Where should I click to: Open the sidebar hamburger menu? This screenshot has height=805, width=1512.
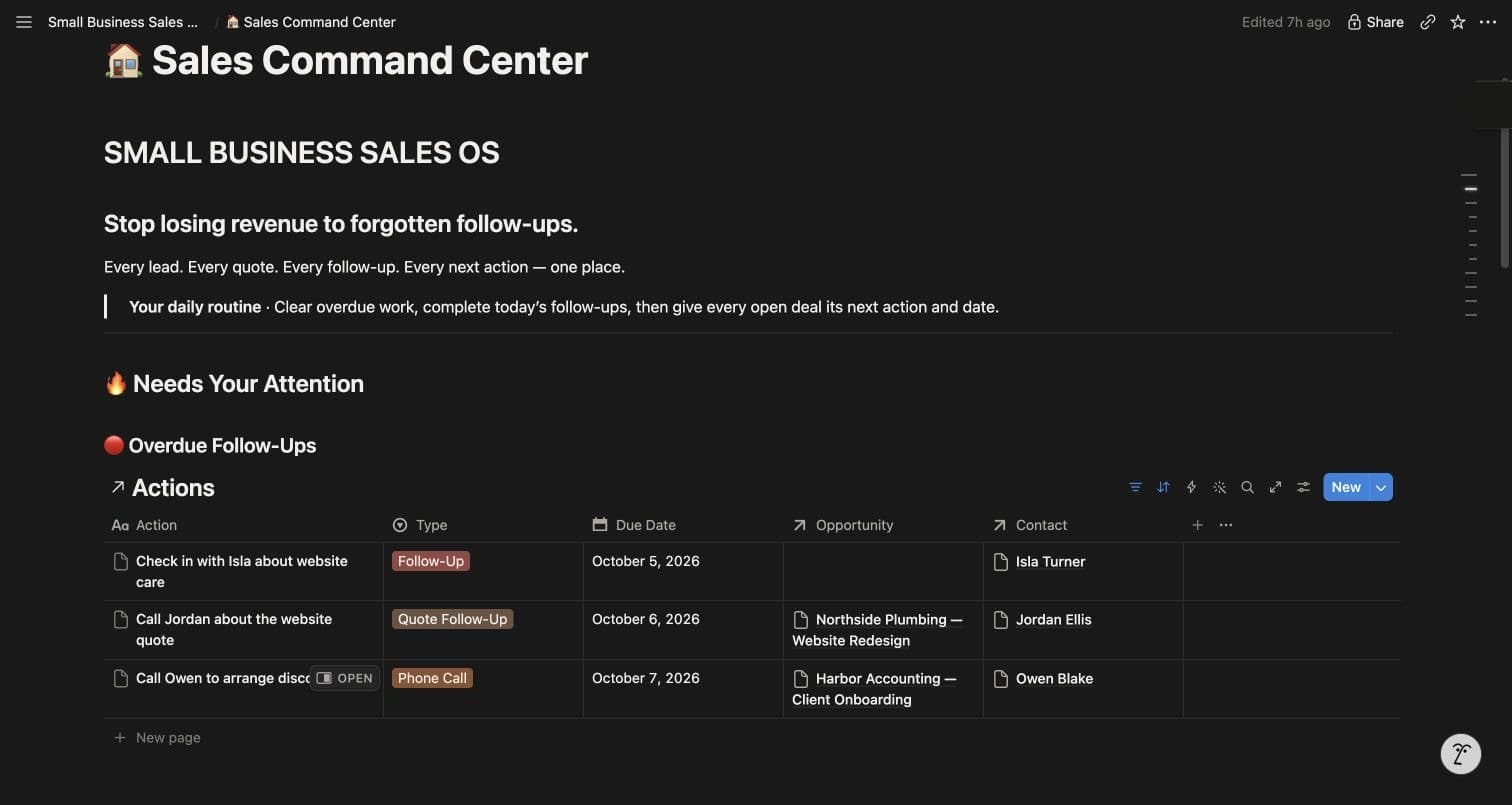tap(24, 22)
